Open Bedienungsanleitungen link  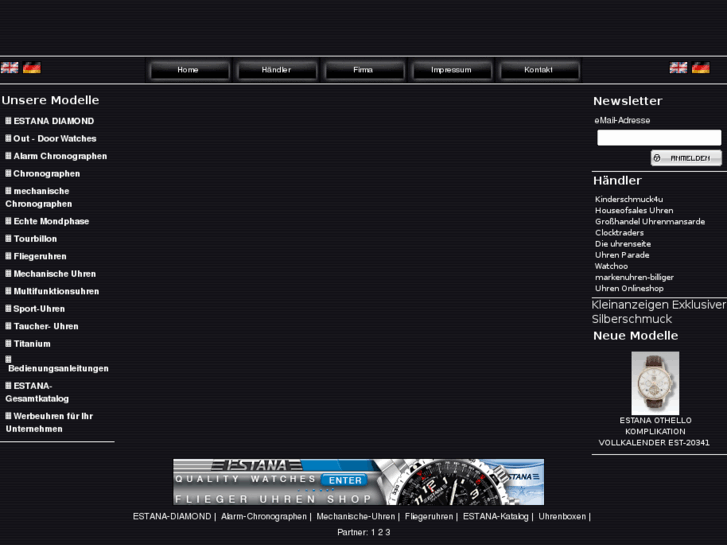point(58,369)
